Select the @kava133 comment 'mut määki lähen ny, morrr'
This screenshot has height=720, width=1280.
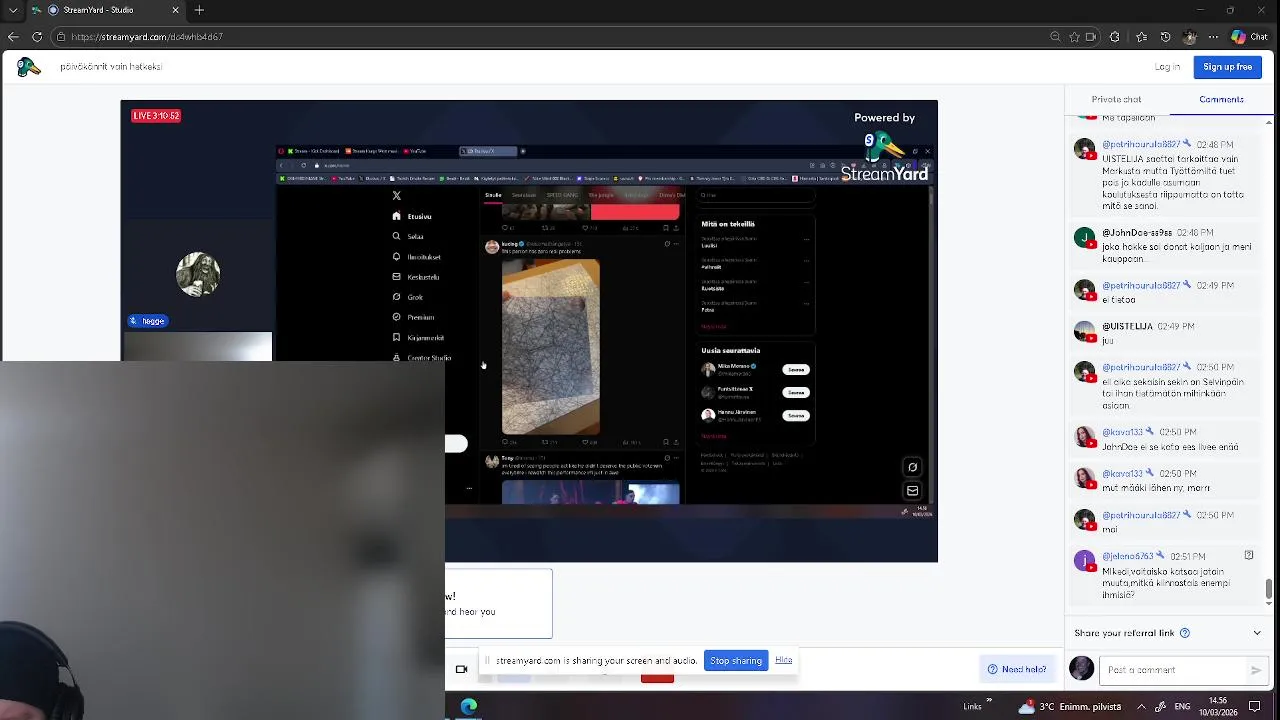click(1165, 480)
